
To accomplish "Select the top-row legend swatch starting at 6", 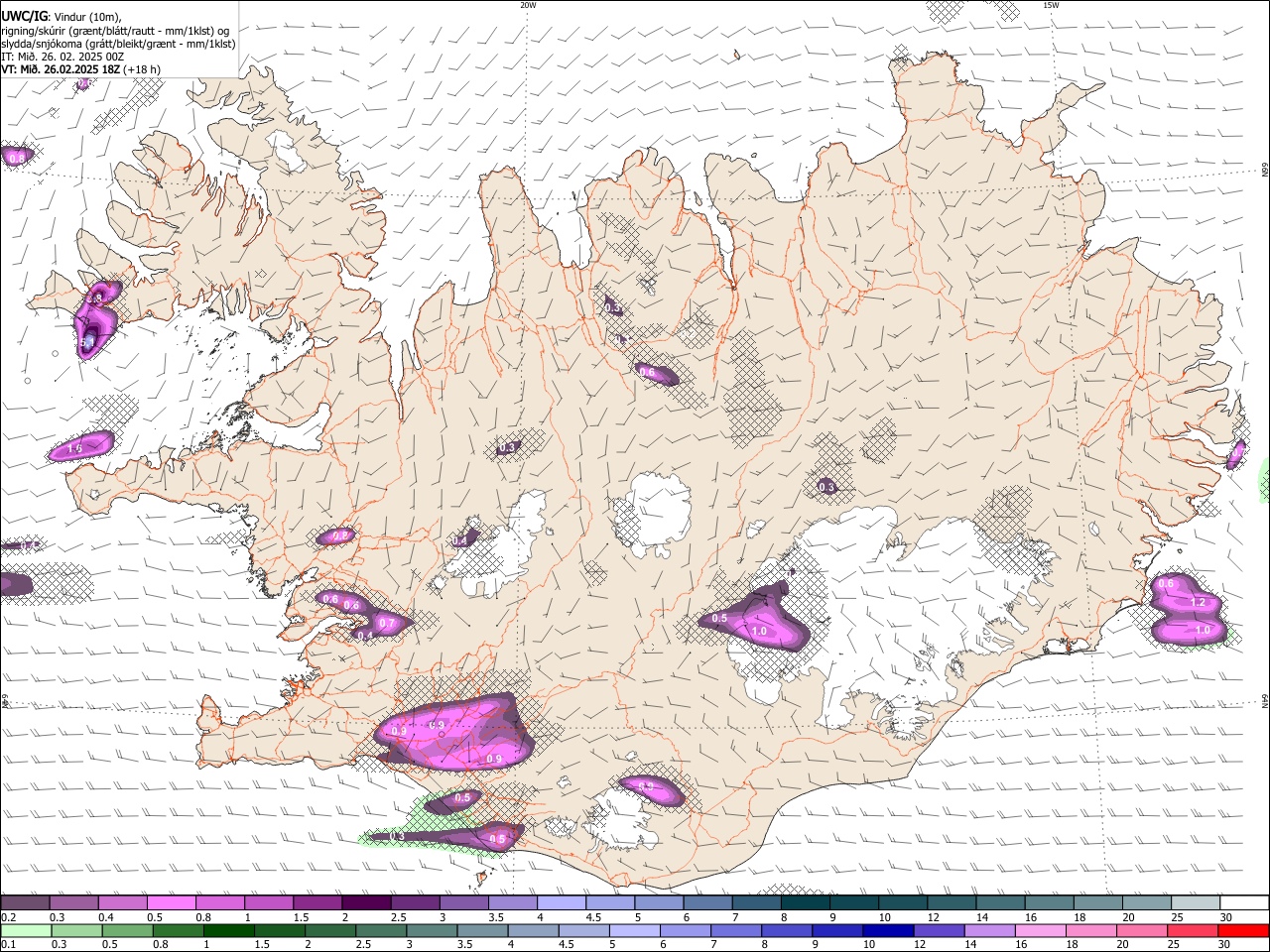I will click(x=706, y=903).
